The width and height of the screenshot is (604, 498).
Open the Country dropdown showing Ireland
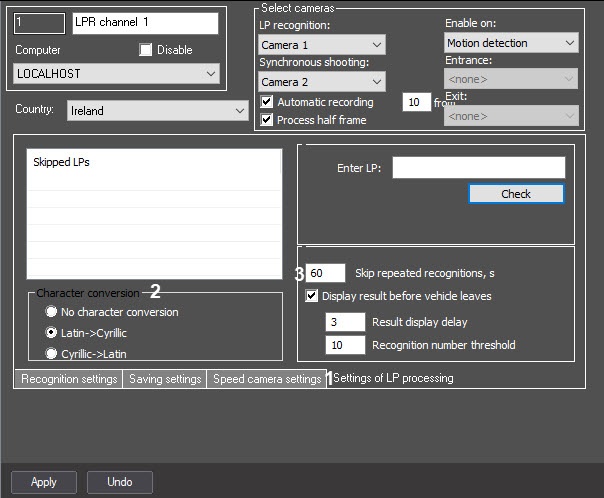coord(158,111)
